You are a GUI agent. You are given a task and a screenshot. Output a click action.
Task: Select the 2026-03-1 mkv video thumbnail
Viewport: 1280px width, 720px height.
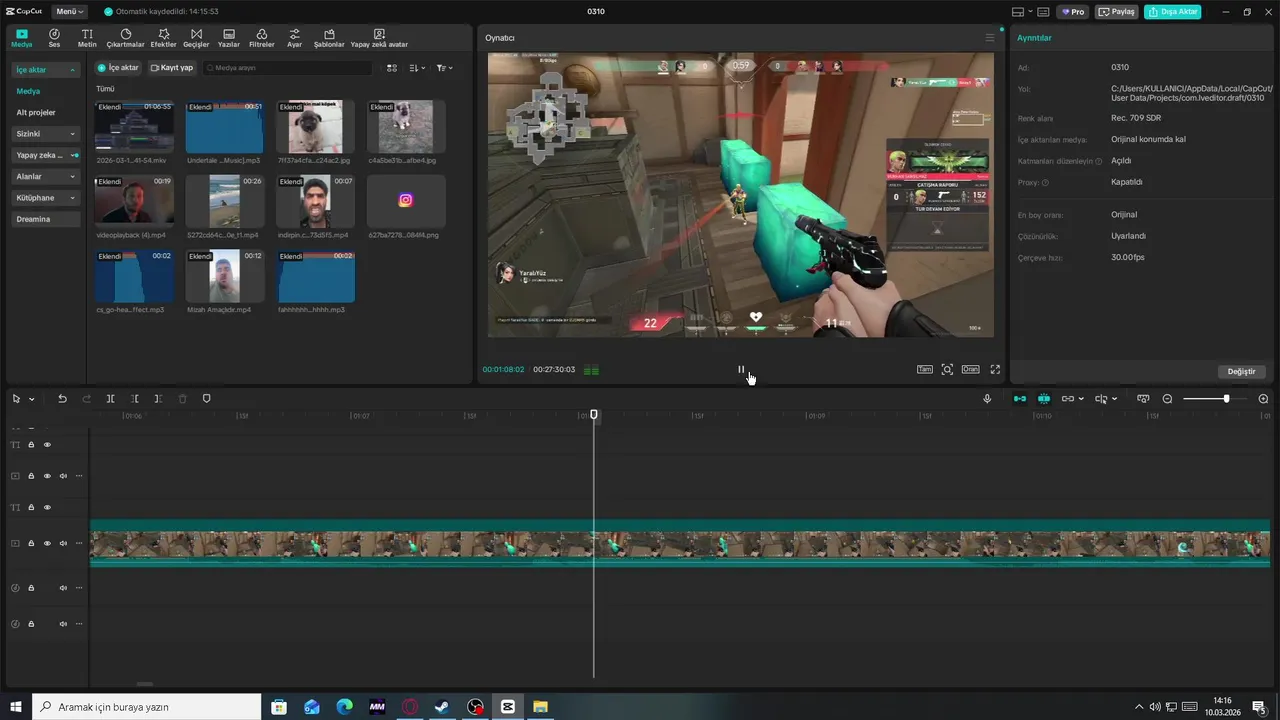tap(134, 127)
